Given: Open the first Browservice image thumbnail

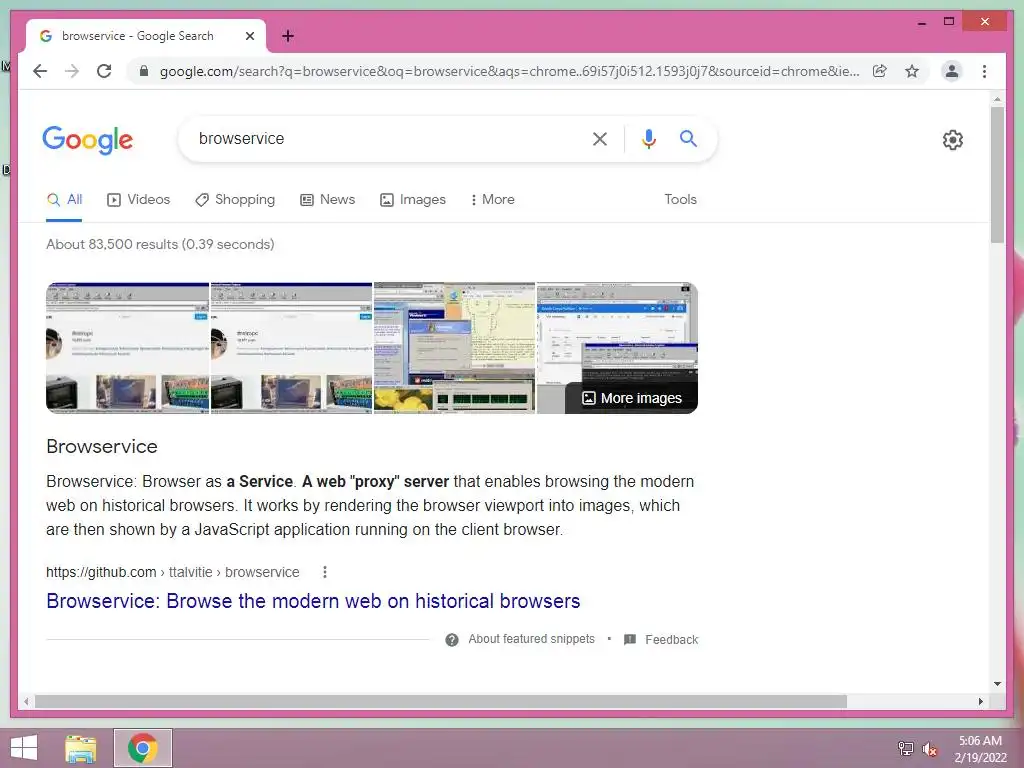Looking at the screenshot, I should [x=127, y=348].
